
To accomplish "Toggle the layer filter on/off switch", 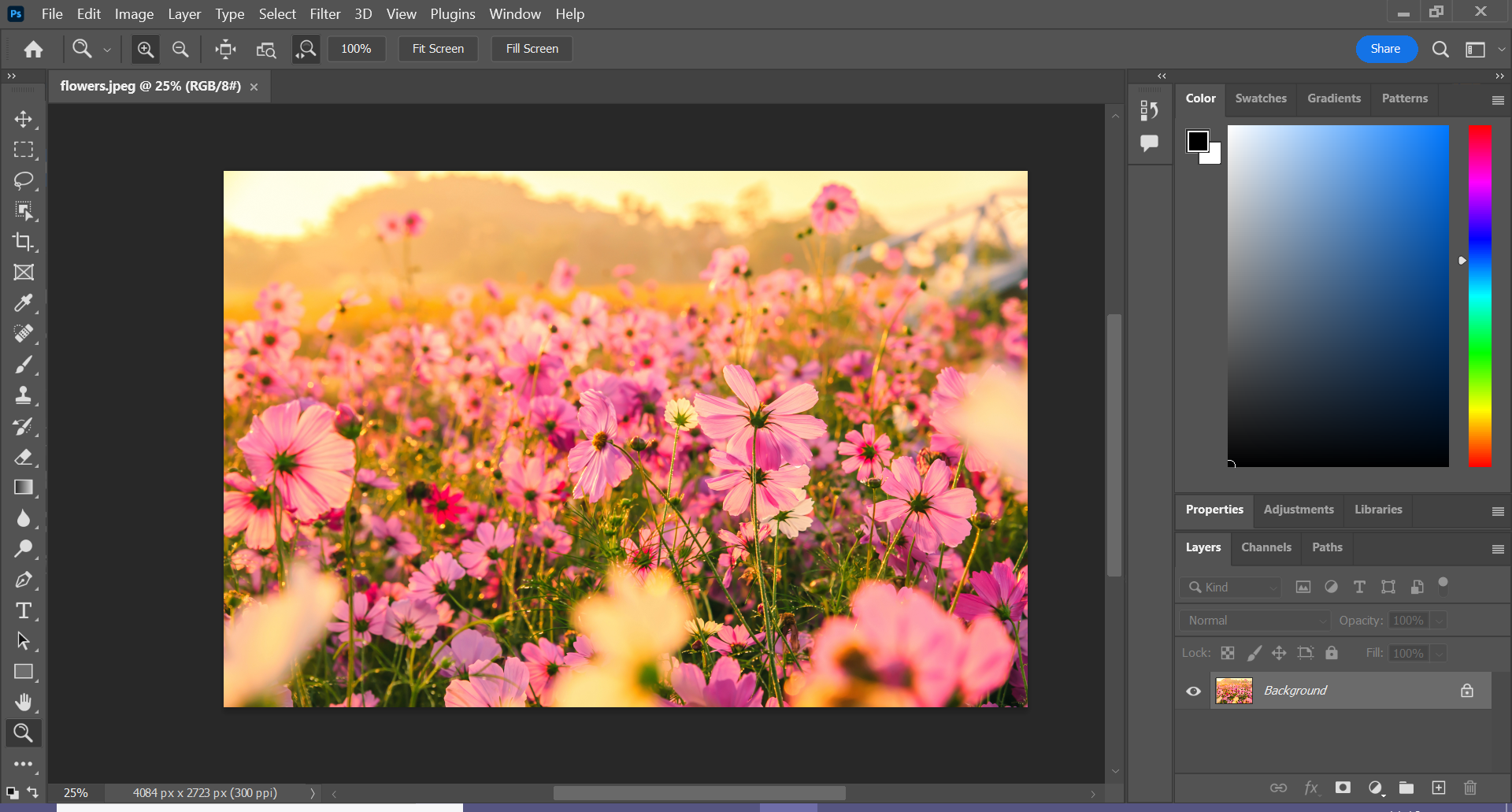I will click(x=1443, y=585).
